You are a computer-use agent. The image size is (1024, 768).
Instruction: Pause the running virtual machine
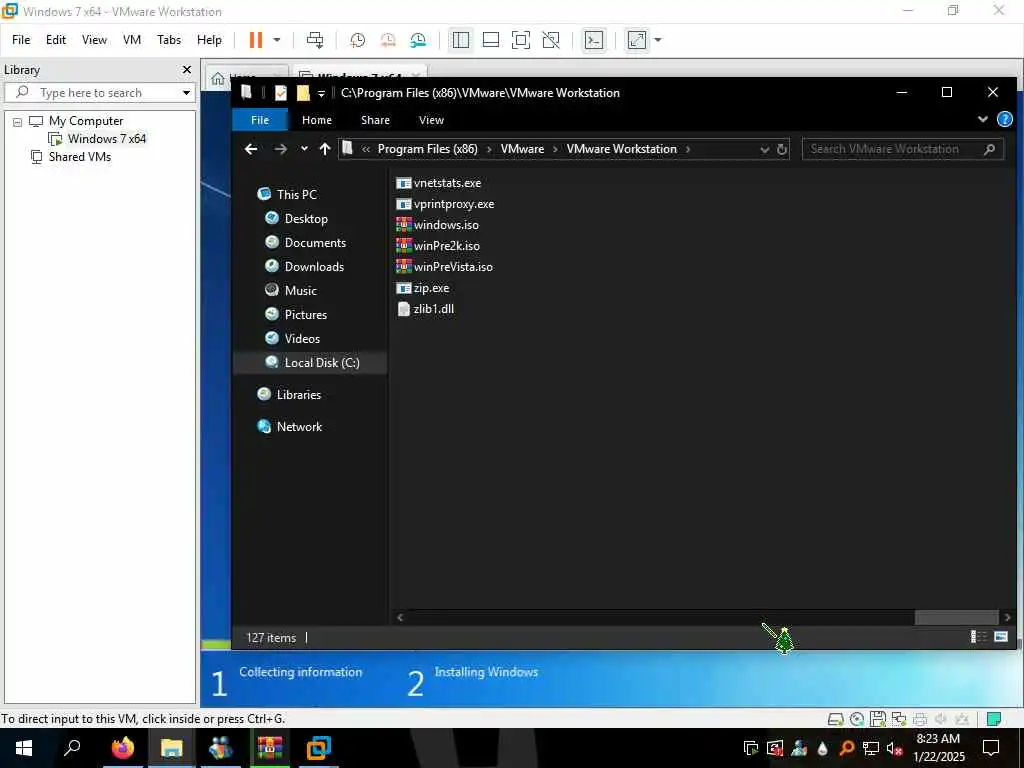pos(255,40)
